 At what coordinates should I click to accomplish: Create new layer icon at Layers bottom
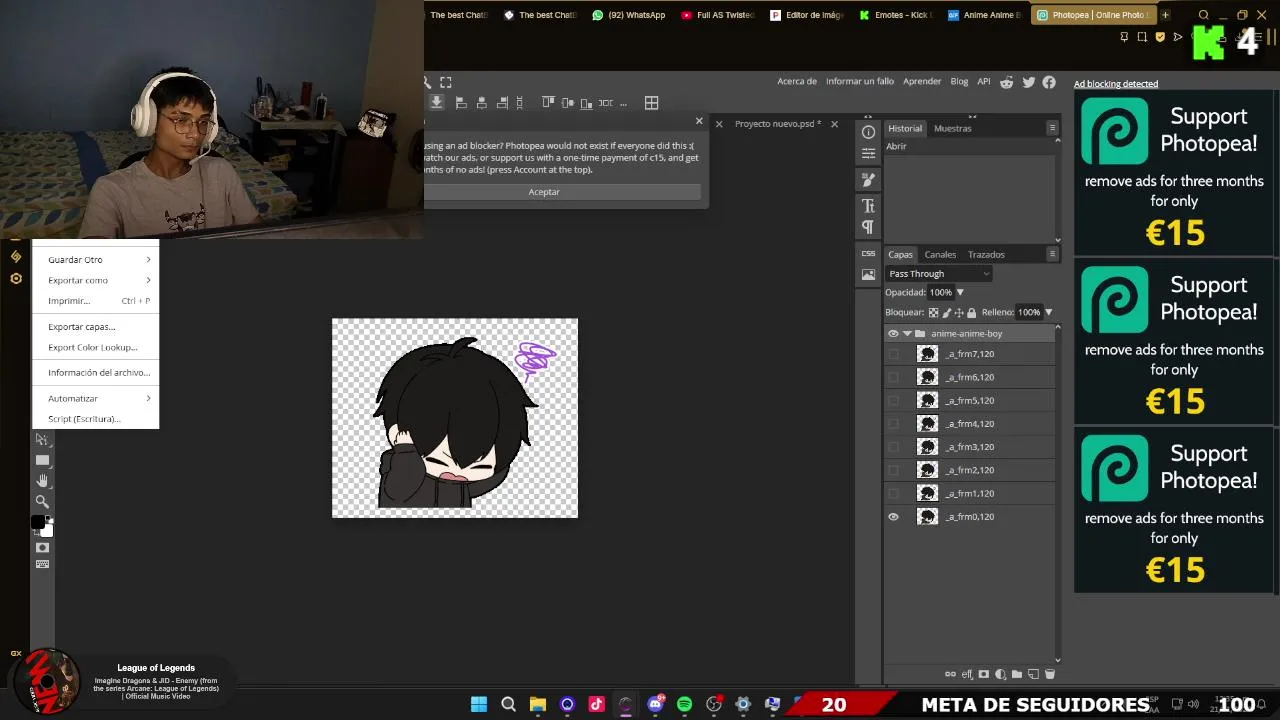click(1033, 674)
